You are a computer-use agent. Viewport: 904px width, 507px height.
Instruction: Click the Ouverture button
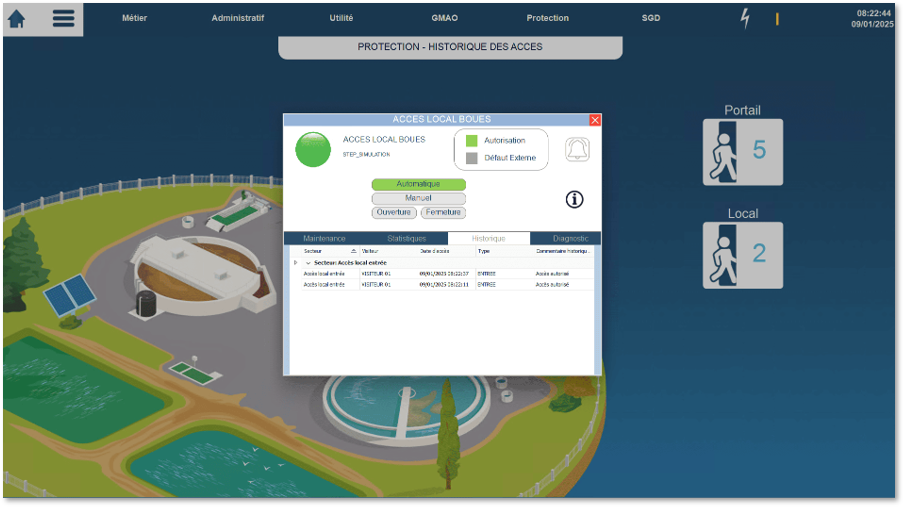394,212
